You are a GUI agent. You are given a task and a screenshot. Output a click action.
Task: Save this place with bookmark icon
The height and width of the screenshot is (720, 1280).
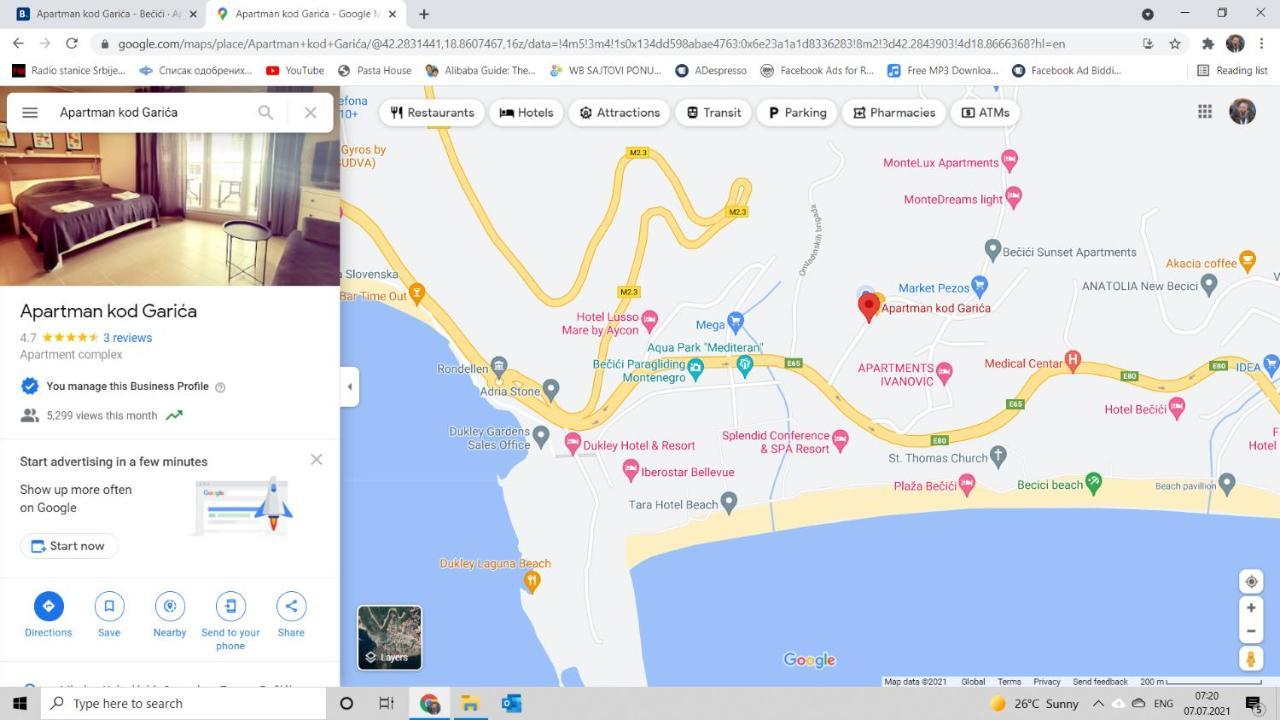109,606
